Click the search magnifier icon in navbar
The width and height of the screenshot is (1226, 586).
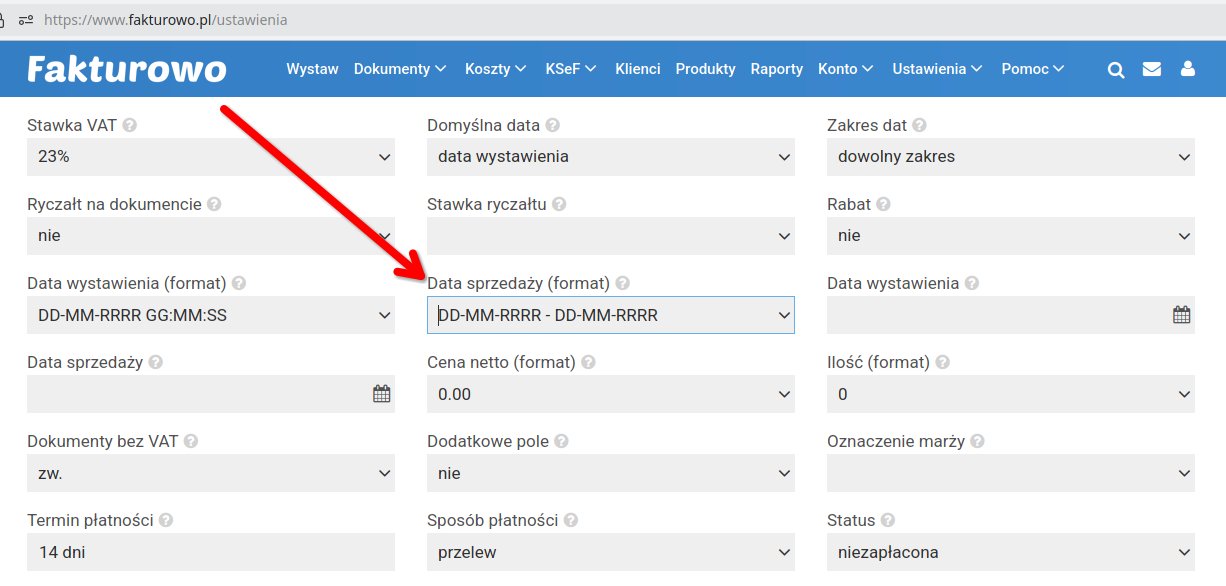(1116, 69)
